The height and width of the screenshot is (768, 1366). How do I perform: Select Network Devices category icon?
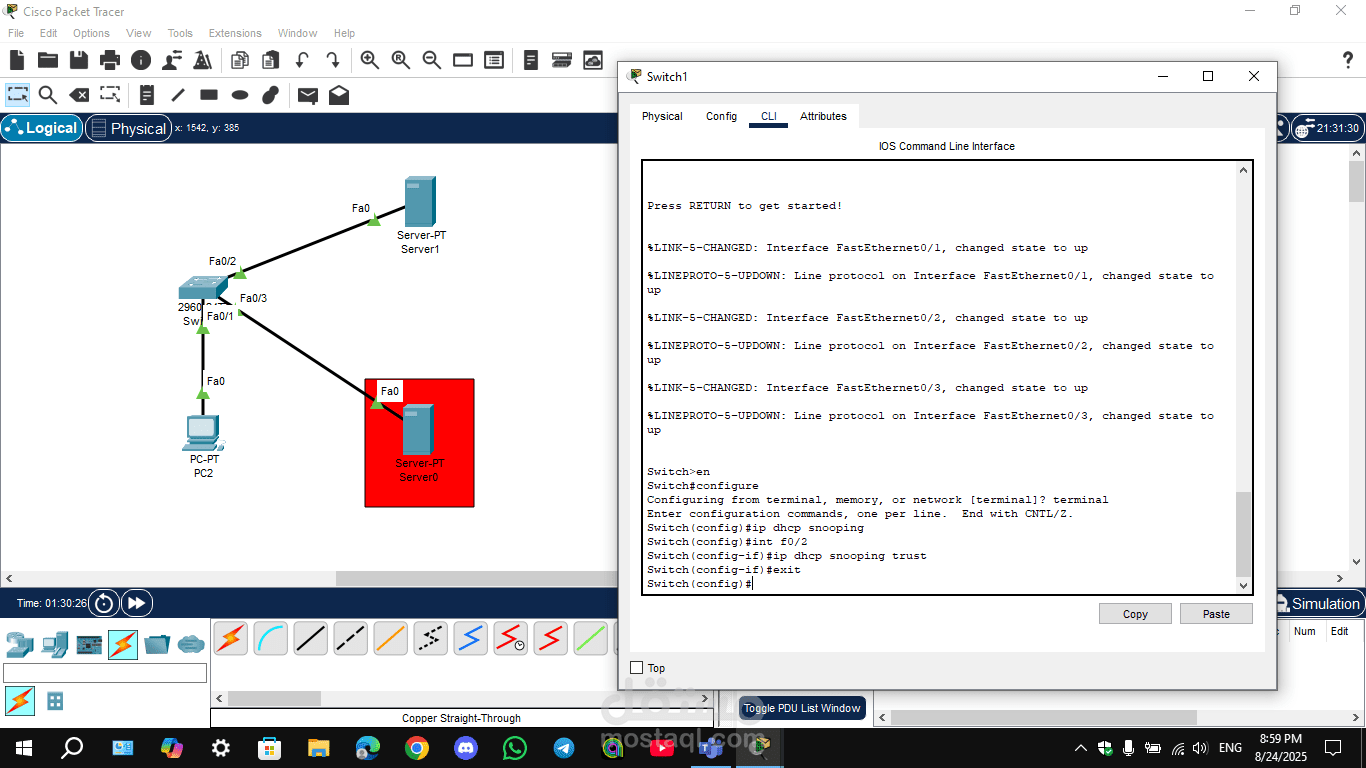click(19, 644)
